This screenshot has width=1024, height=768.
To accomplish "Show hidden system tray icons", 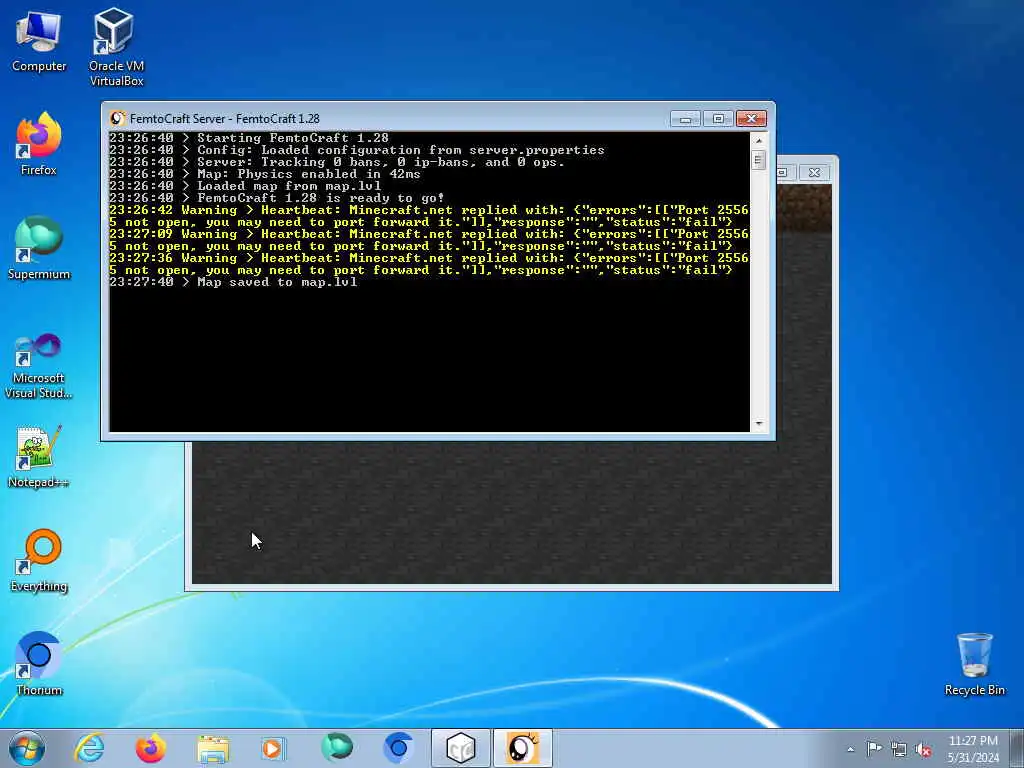I will 850,749.
